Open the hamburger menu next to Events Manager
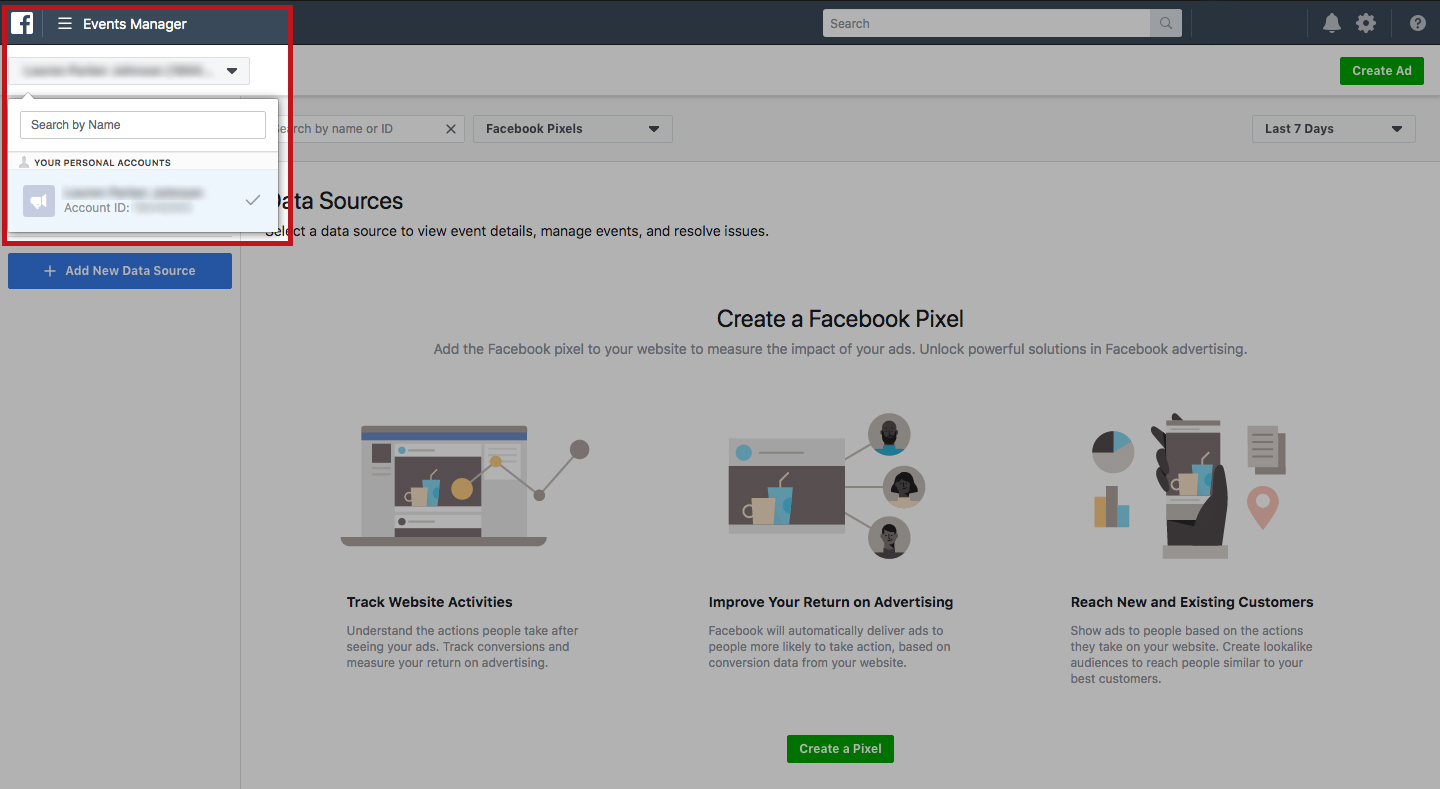Image resolution: width=1440 pixels, height=789 pixels. 65,23
